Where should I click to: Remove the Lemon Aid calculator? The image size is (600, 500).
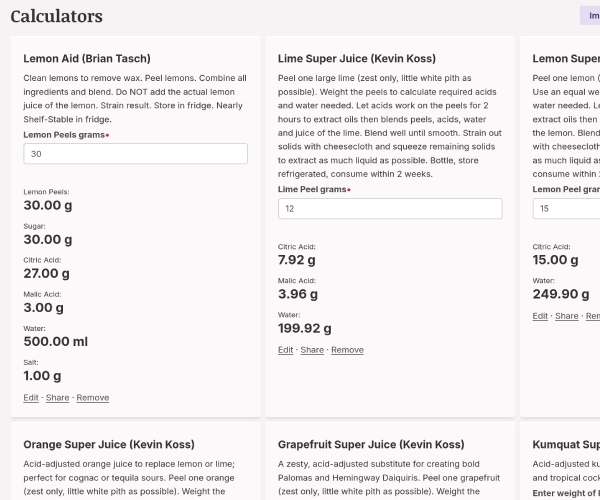coord(93,398)
